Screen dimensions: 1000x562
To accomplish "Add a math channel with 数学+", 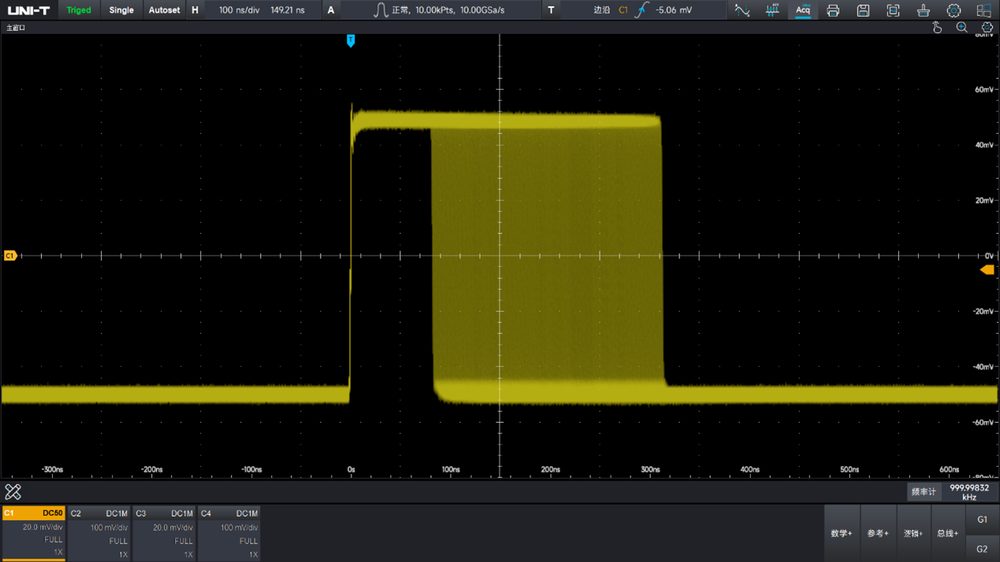I will pos(841,533).
